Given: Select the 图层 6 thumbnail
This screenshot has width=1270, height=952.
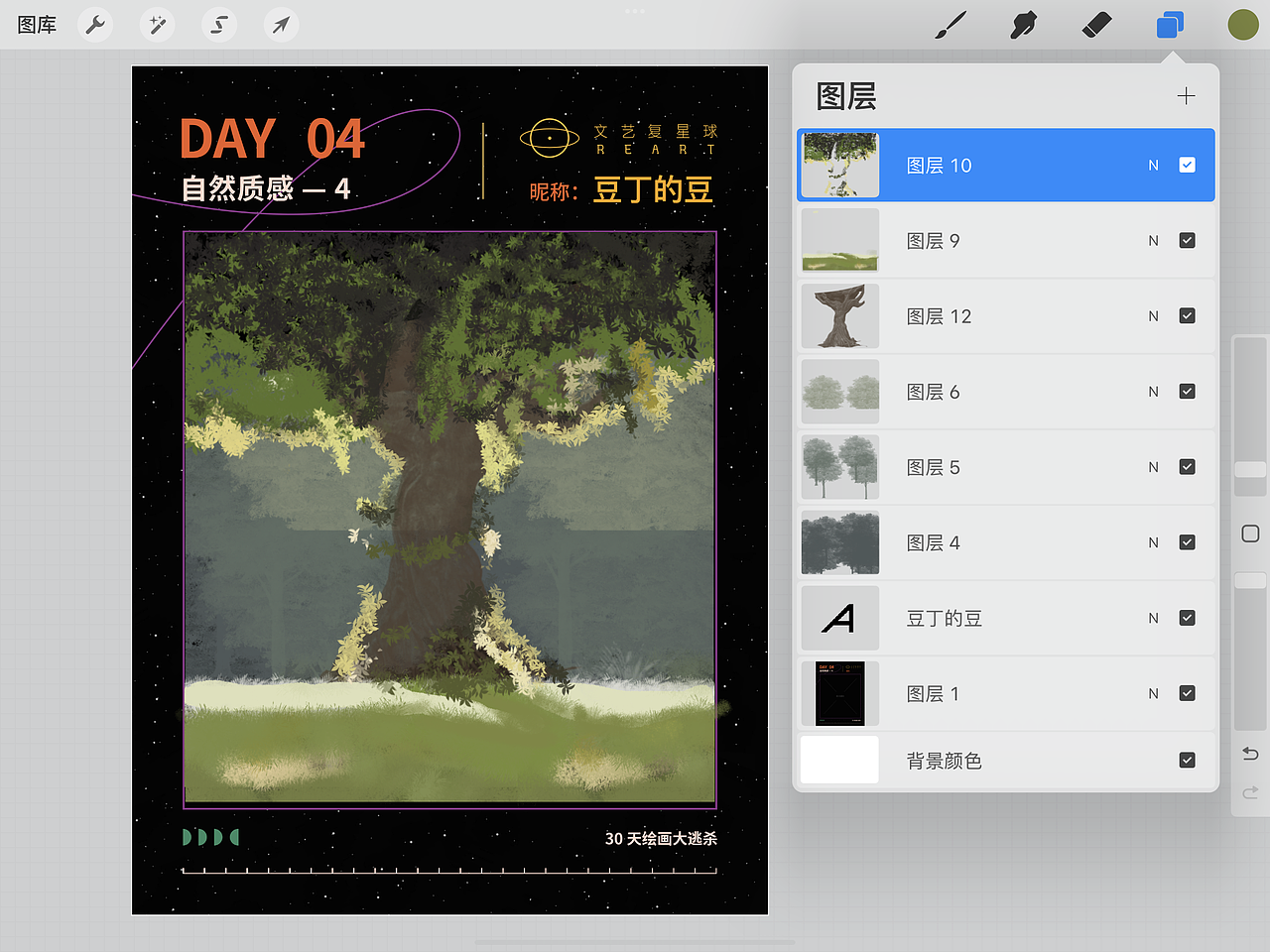Looking at the screenshot, I should pyautogui.click(x=840, y=391).
